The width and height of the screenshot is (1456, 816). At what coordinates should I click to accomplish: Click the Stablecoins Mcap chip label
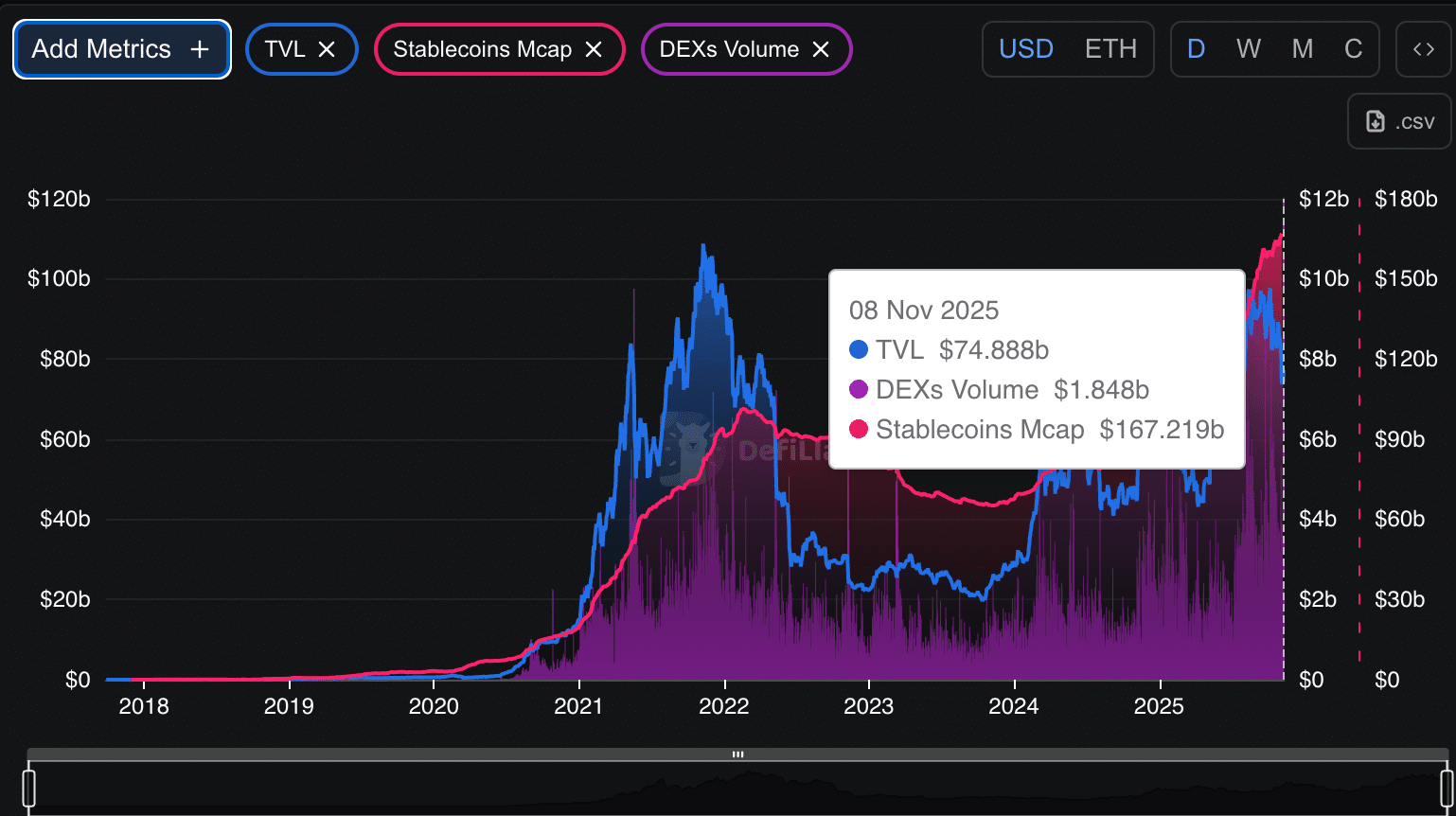pyautogui.click(x=482, y=49)
